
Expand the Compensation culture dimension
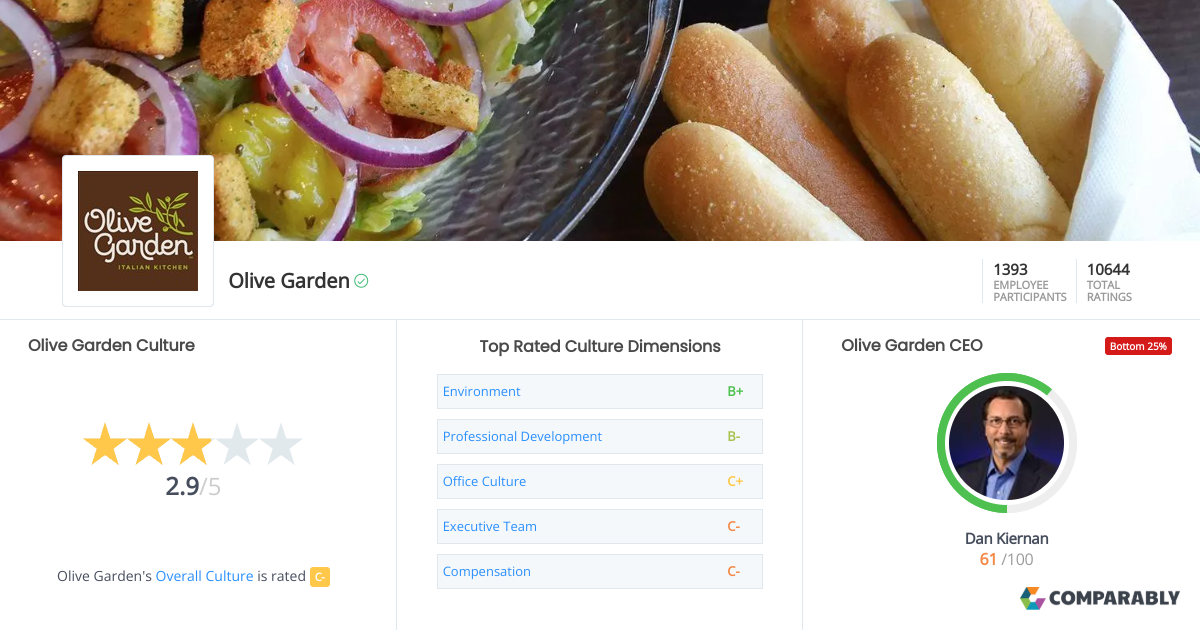[486, 571]
